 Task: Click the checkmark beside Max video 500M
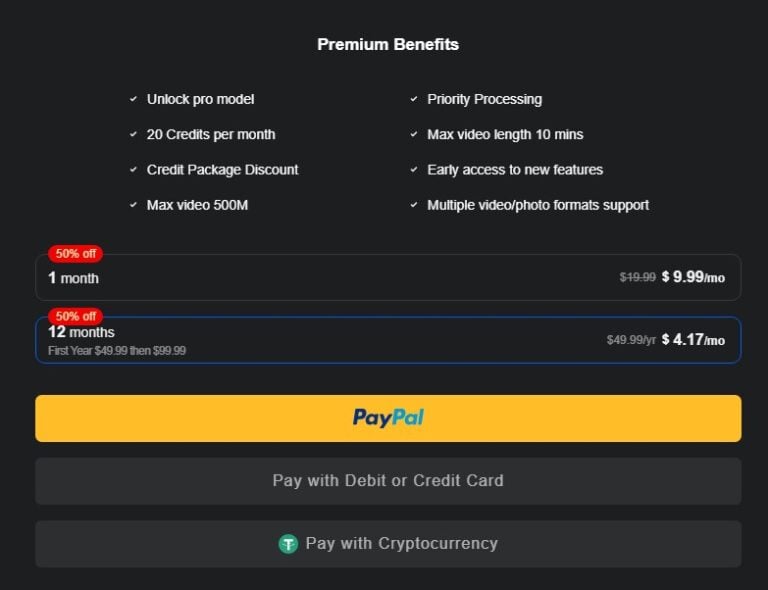click(x=133, y=205)
